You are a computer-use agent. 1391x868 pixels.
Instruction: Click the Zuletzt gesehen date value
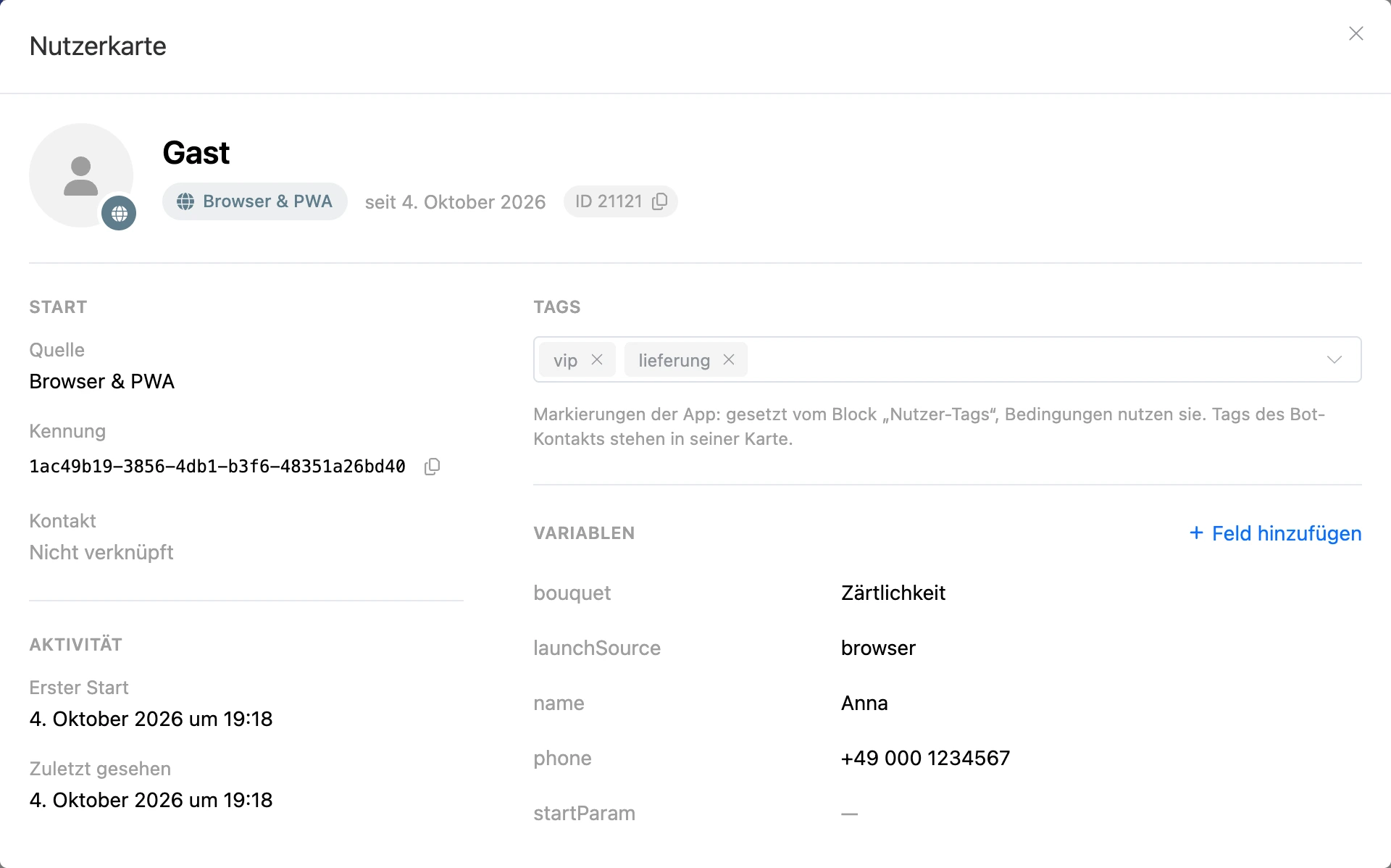151,800
